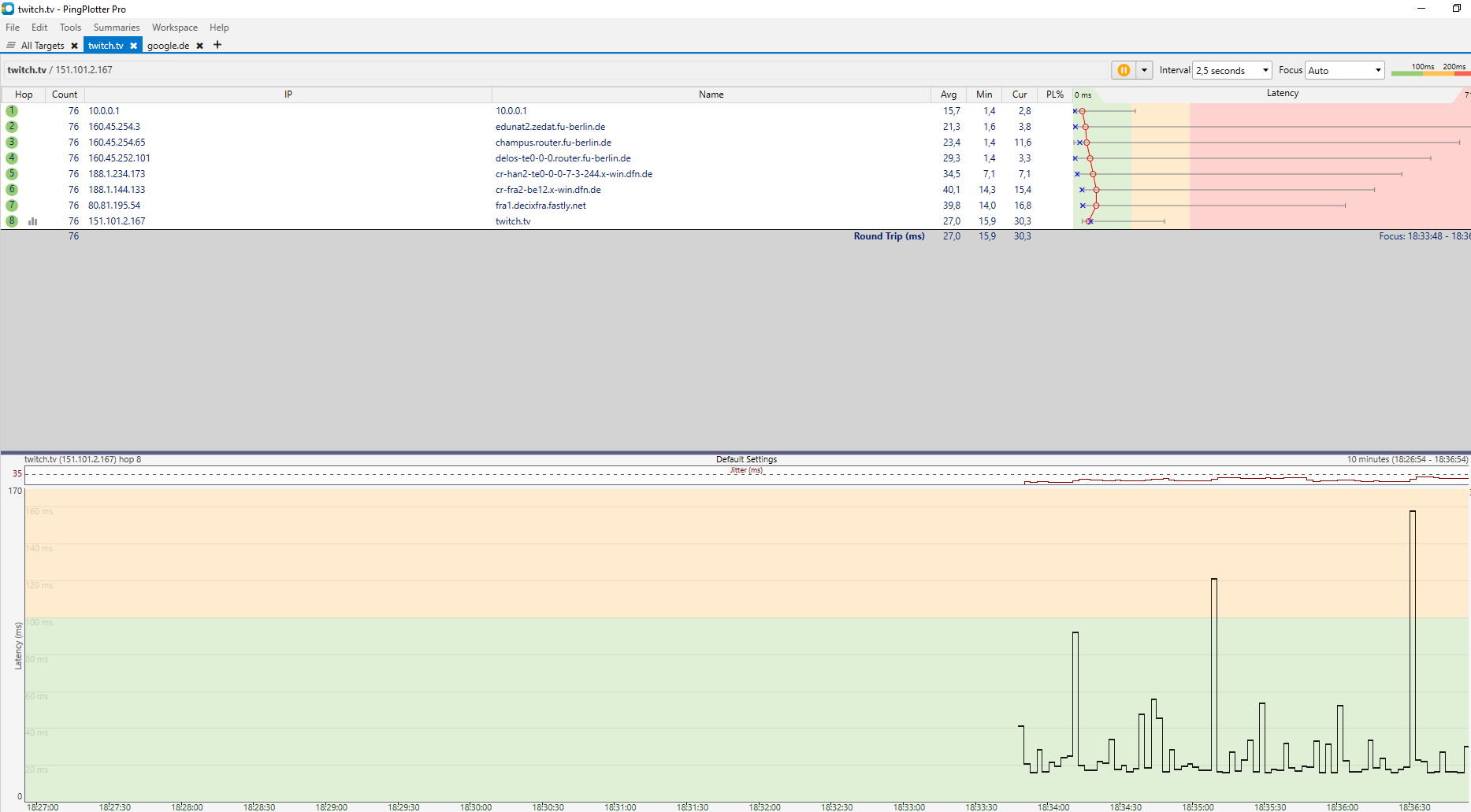This screenshot has width=1471, height=812.
Task: Click the 18:30:00 mark on time axis
Action: click(476, 807)
